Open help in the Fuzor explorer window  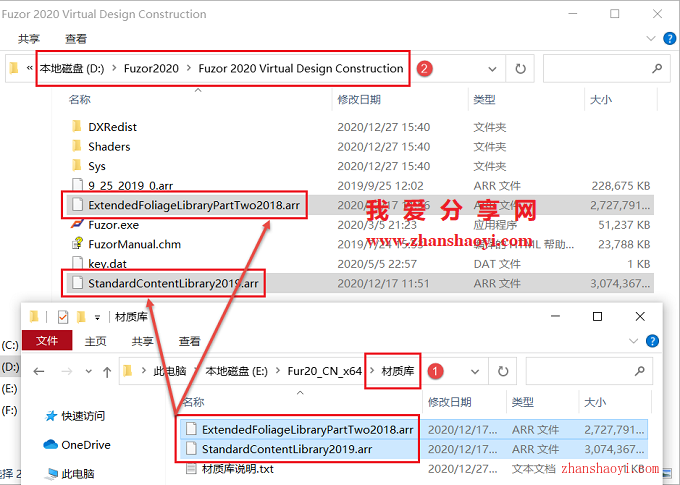(669, 39)
